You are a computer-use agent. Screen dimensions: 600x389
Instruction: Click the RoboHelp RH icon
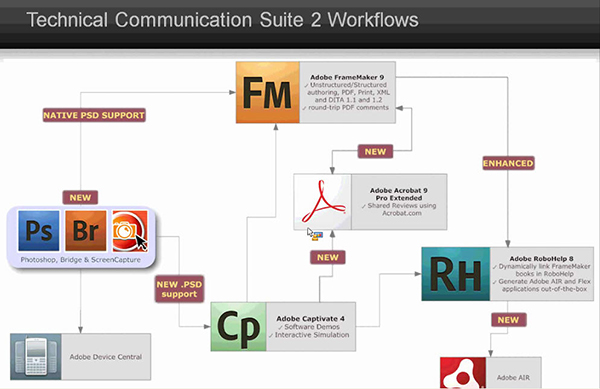pos(456,274)
